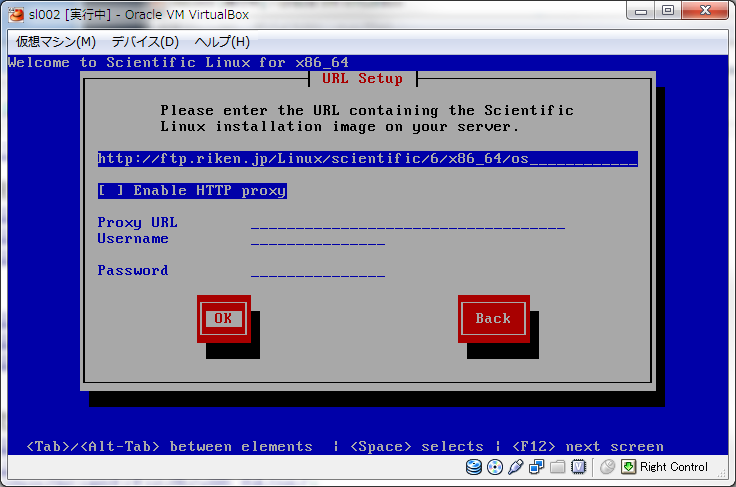Click the Proxy URL input field
Screen dimensions: 736x487
coord(408,223)
